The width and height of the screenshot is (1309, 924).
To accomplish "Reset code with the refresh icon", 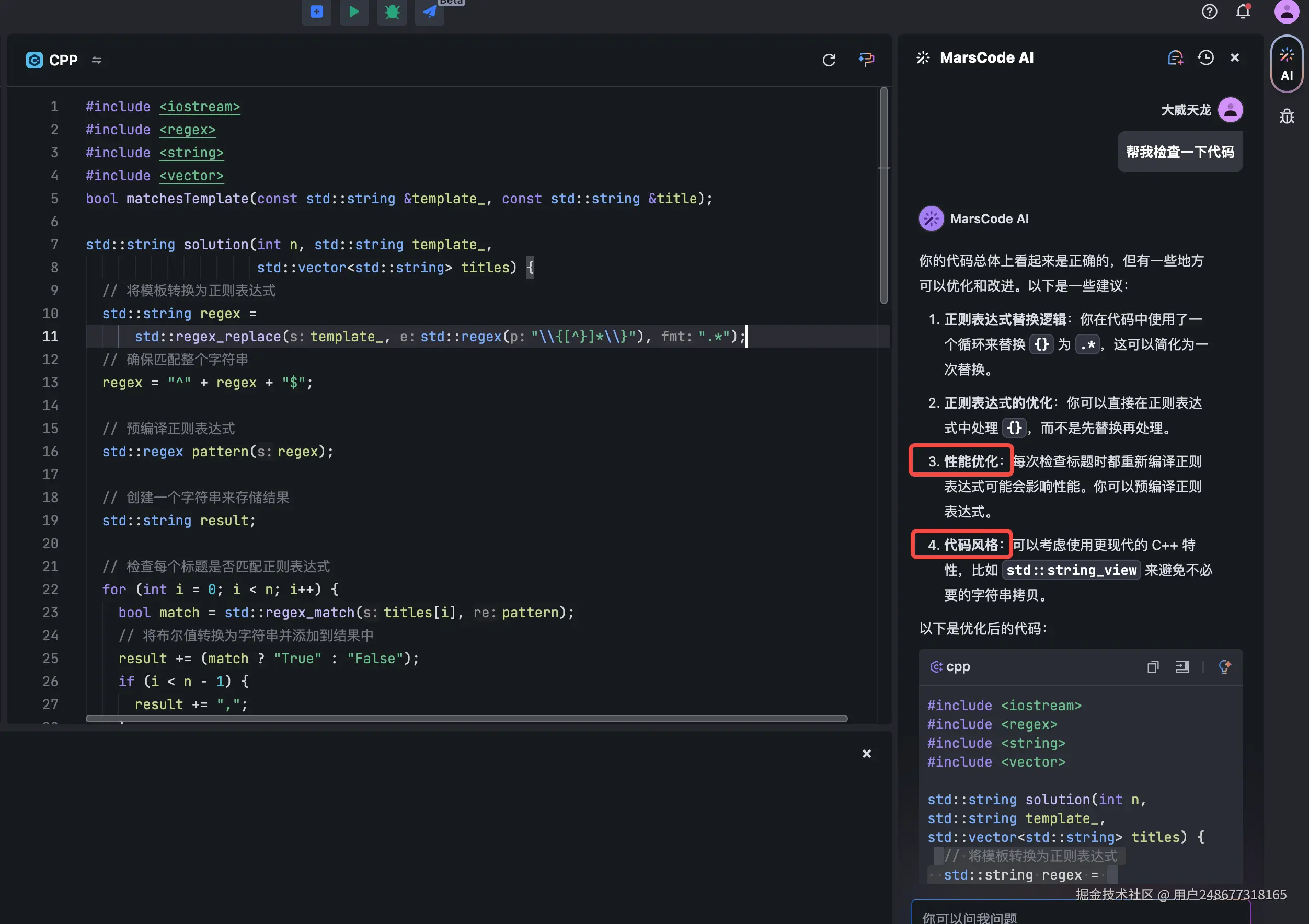I will coord(829,60).
